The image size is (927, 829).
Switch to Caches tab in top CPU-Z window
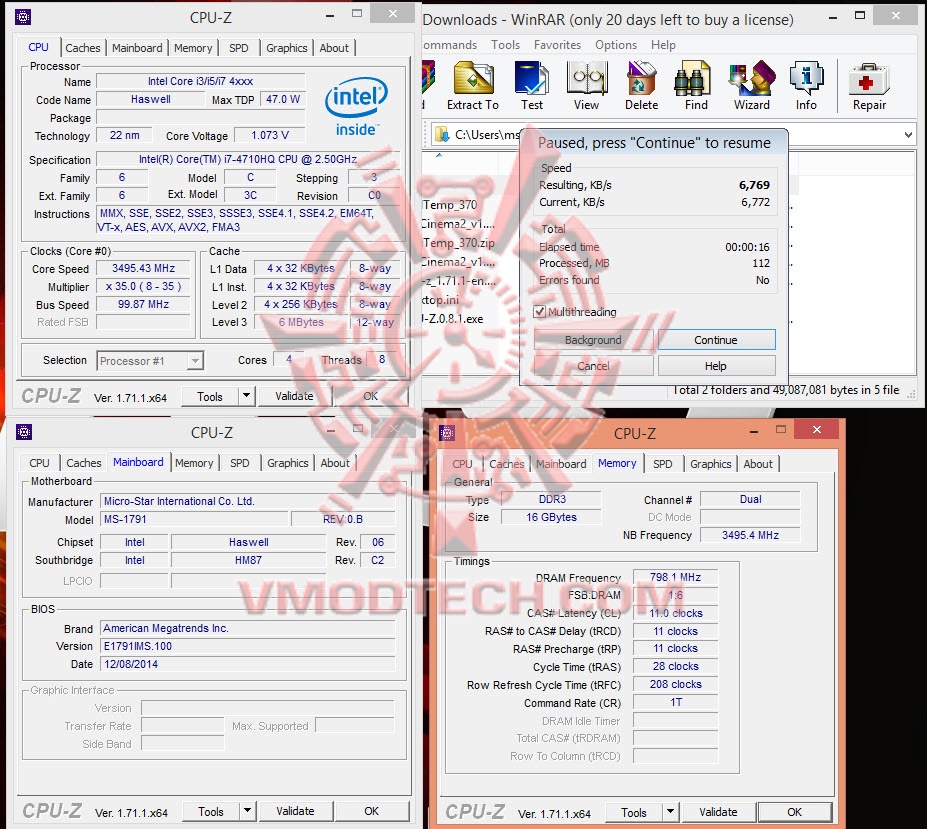click(83, 48)
